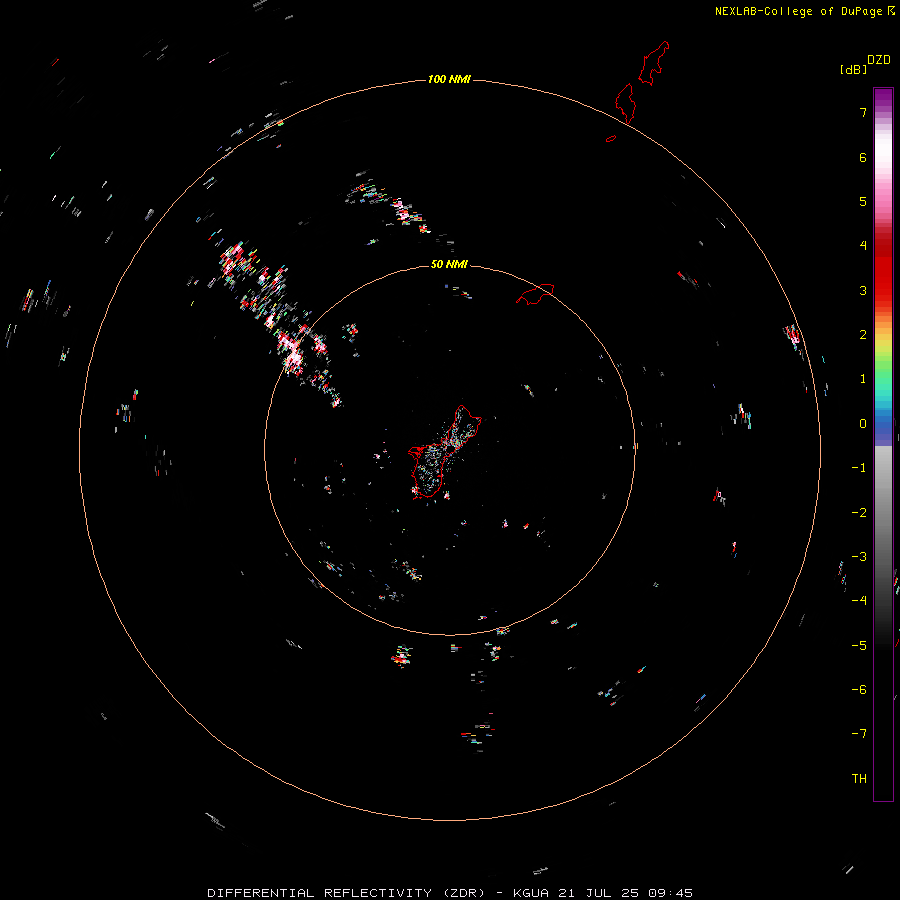Click the -6 value on the color scale

pos(859,690)
